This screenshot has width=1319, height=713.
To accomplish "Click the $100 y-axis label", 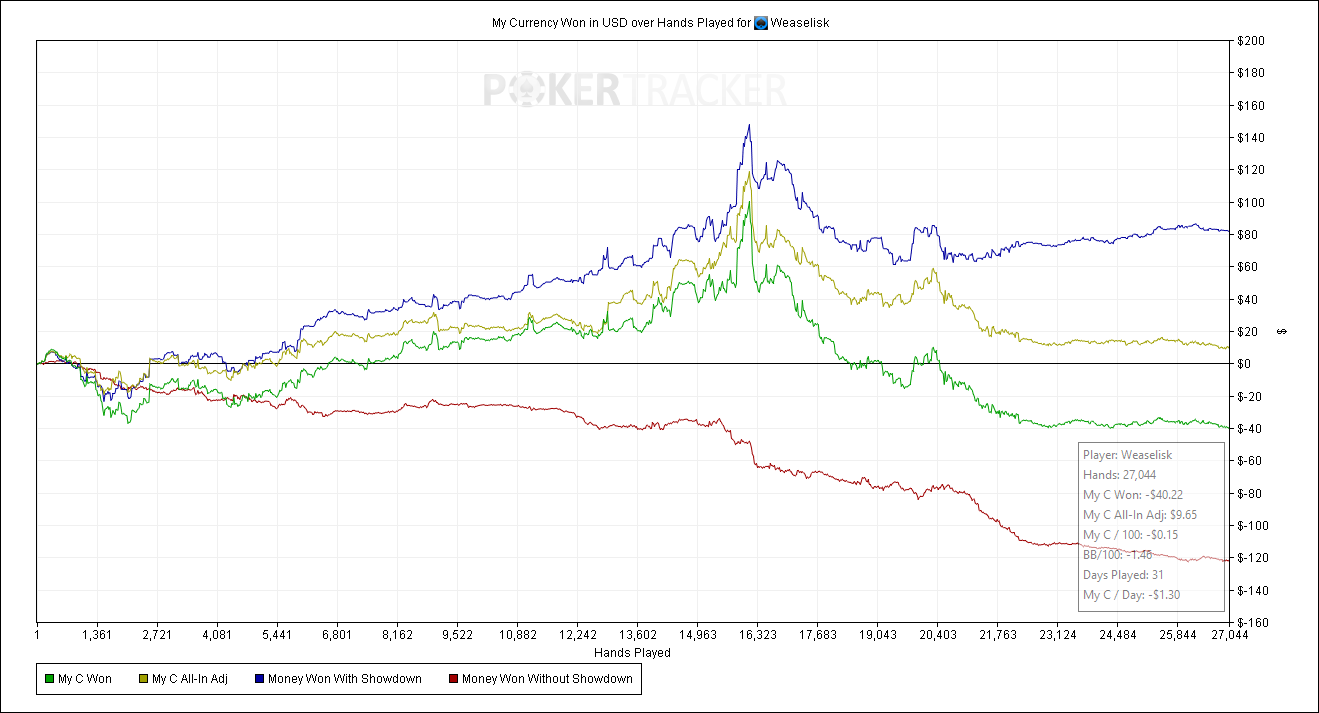I will click(1252, 202).
